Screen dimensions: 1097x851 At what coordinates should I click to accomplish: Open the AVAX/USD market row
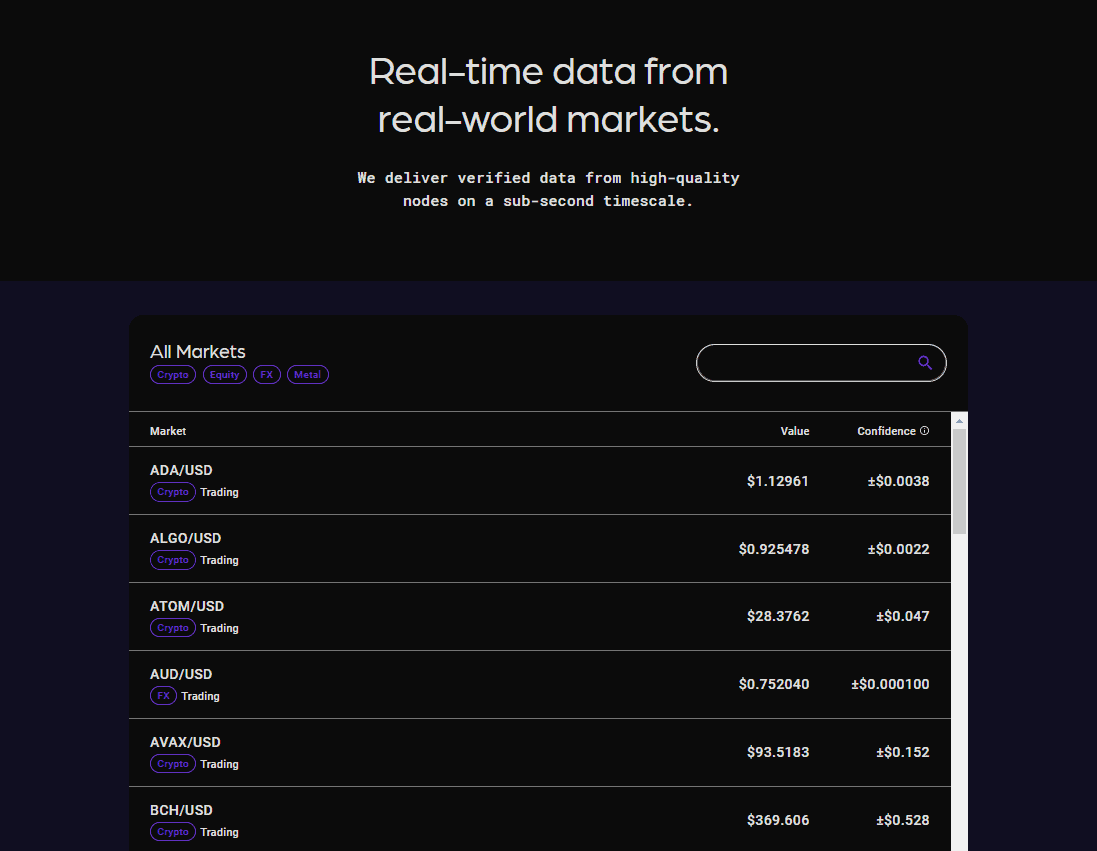point(539,752)
